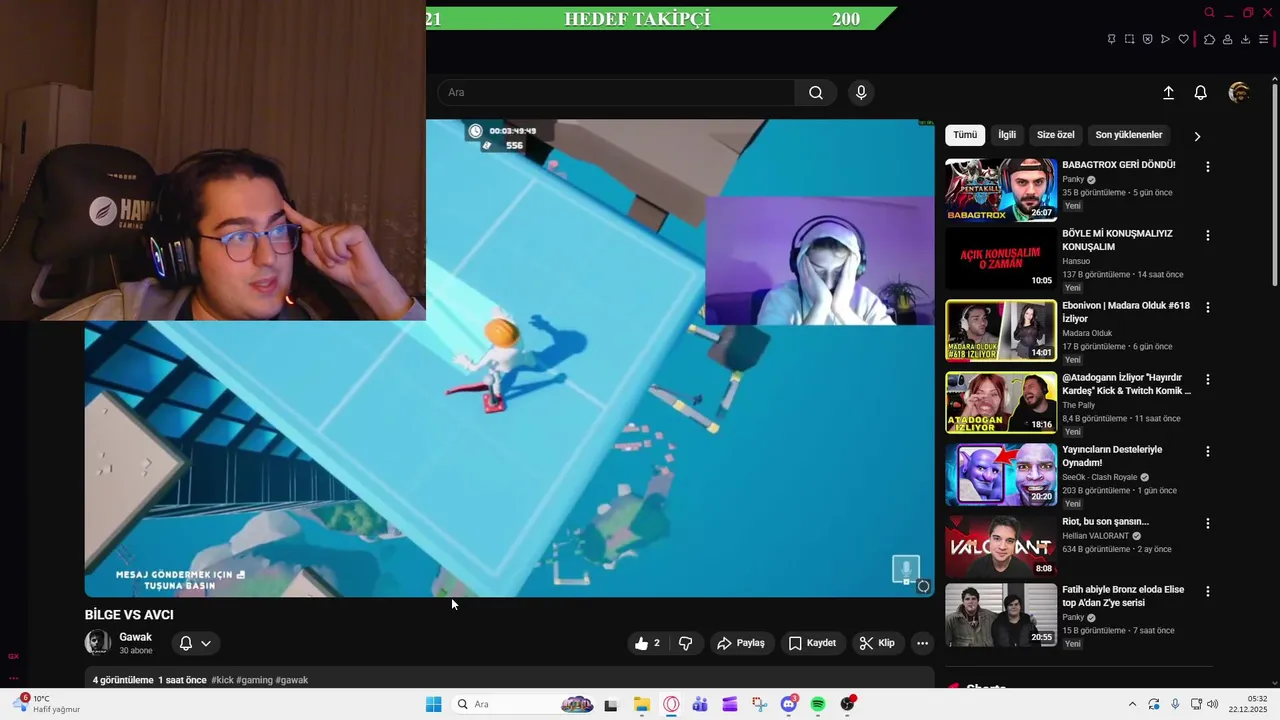Open Yayıncıların Desteleriyle Oynadım! title
The image size is (1280, 720).
[x=1112, y=456]
